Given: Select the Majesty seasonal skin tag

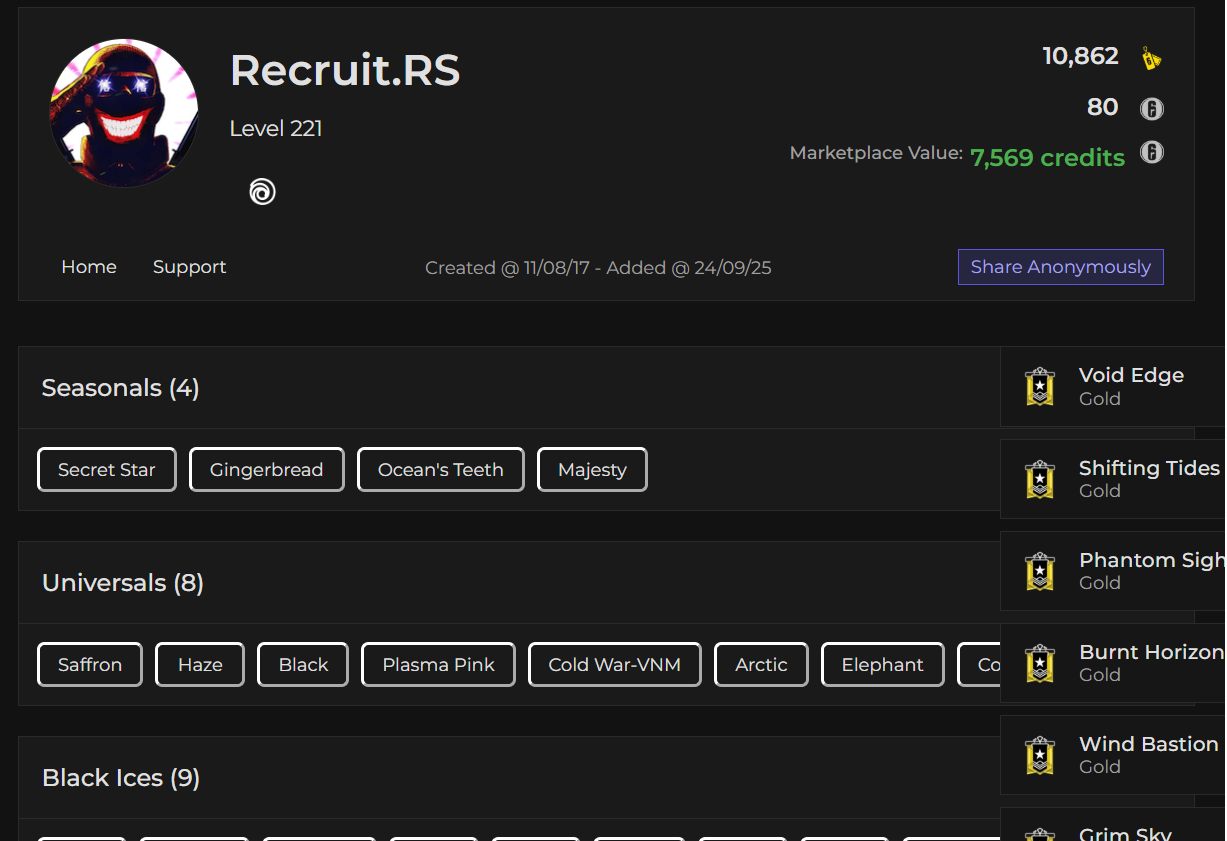Looking at the screenshot, I should [x=592, y=470].
